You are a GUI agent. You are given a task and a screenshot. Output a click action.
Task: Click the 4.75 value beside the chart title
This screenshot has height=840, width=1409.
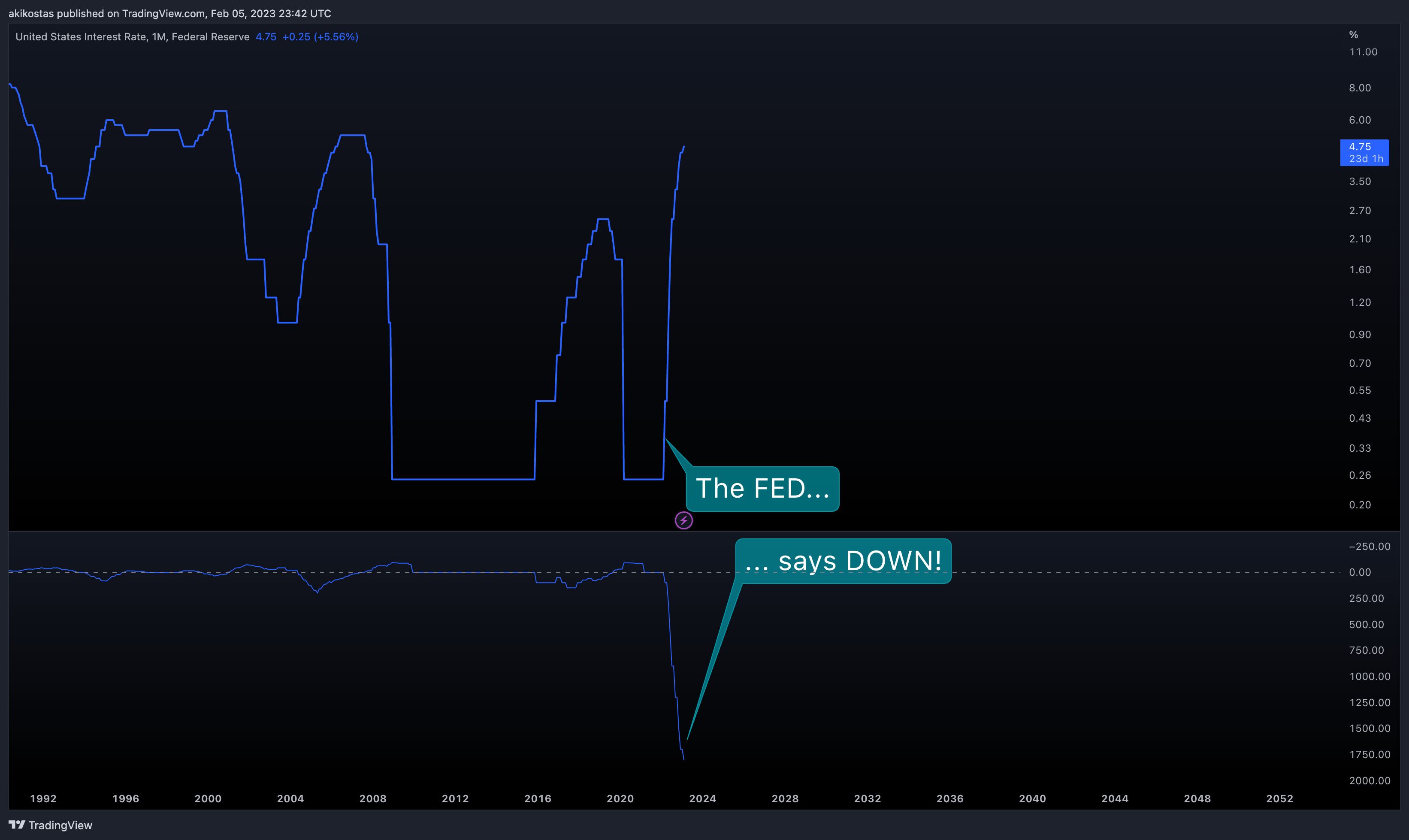[266, 37]
